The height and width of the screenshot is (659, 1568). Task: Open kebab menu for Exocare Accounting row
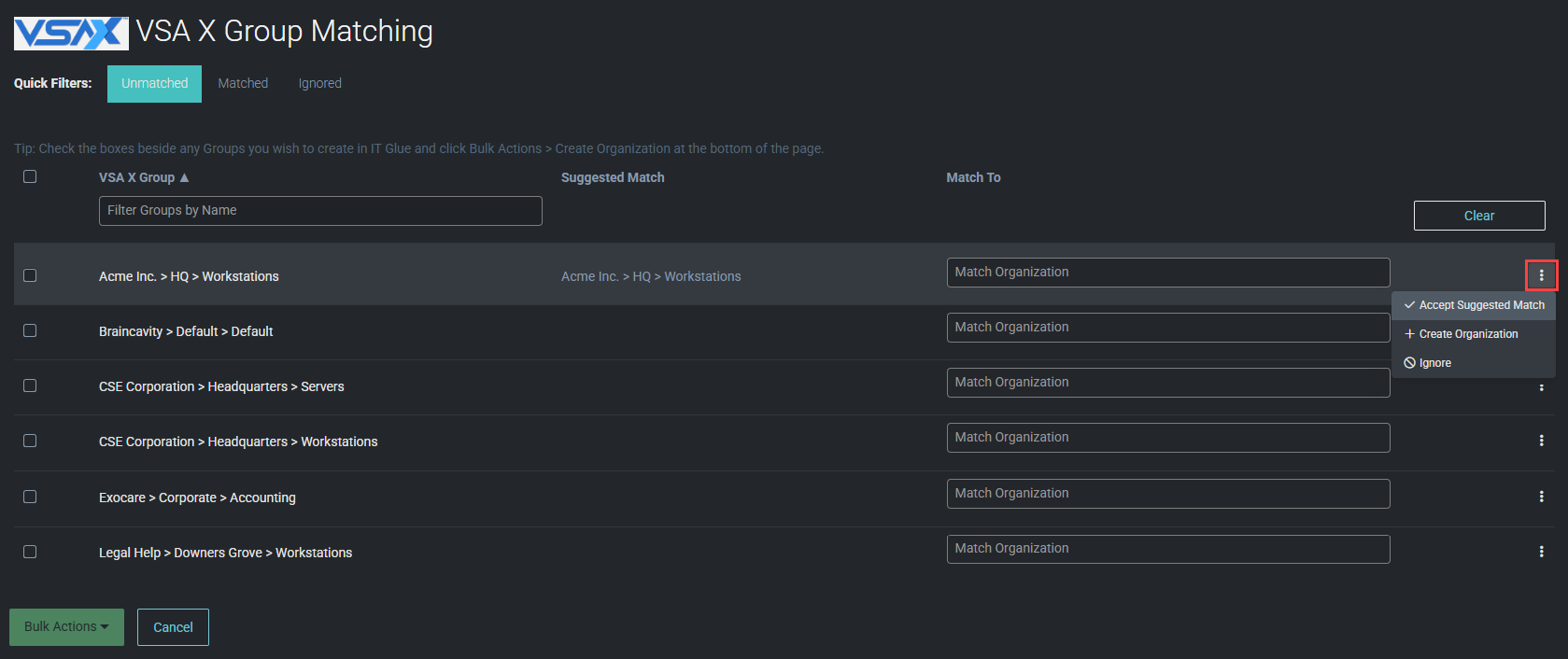pos(1541,497)
